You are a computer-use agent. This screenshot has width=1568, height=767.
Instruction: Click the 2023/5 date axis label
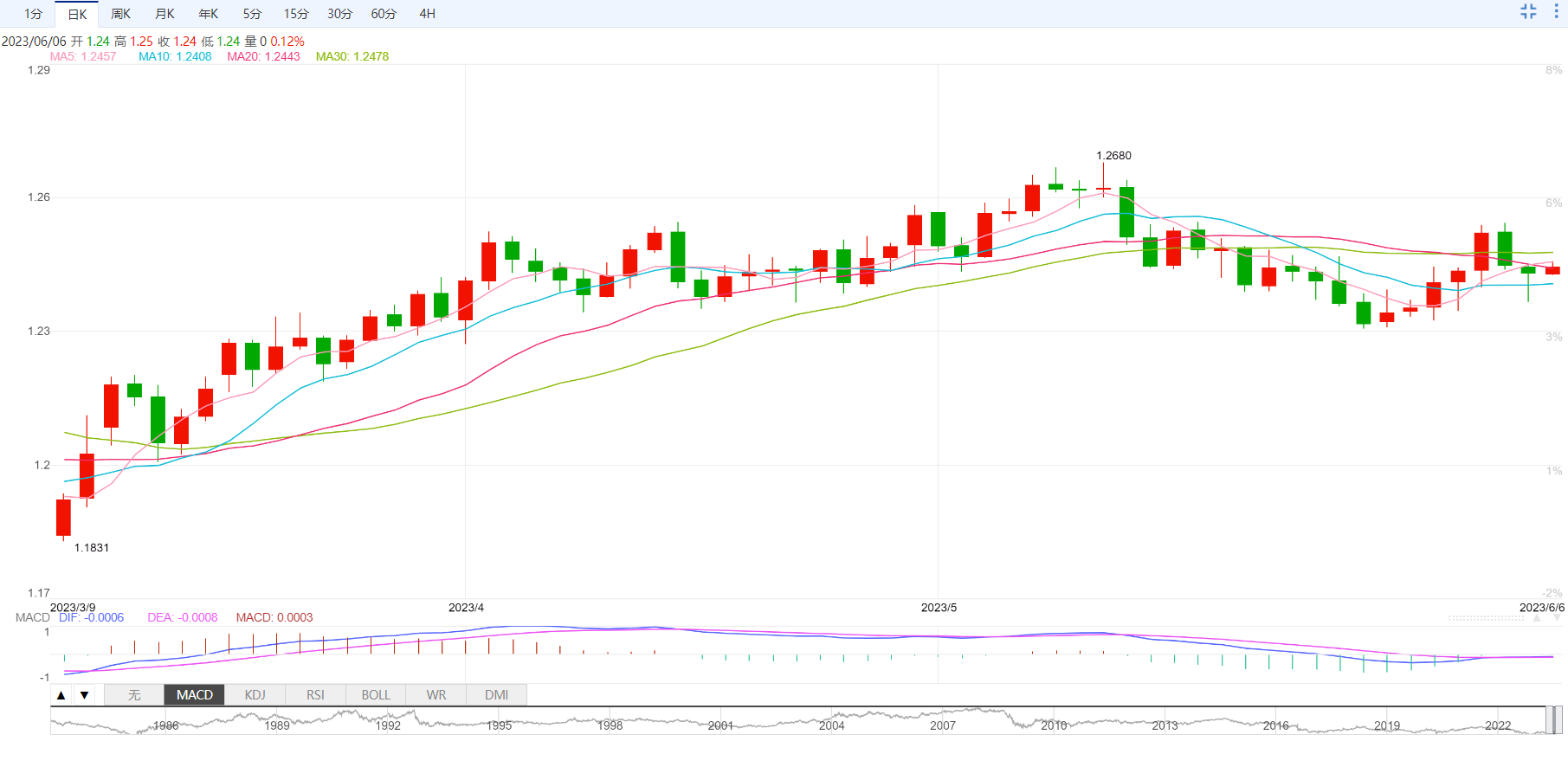click(x=939, y=608)
